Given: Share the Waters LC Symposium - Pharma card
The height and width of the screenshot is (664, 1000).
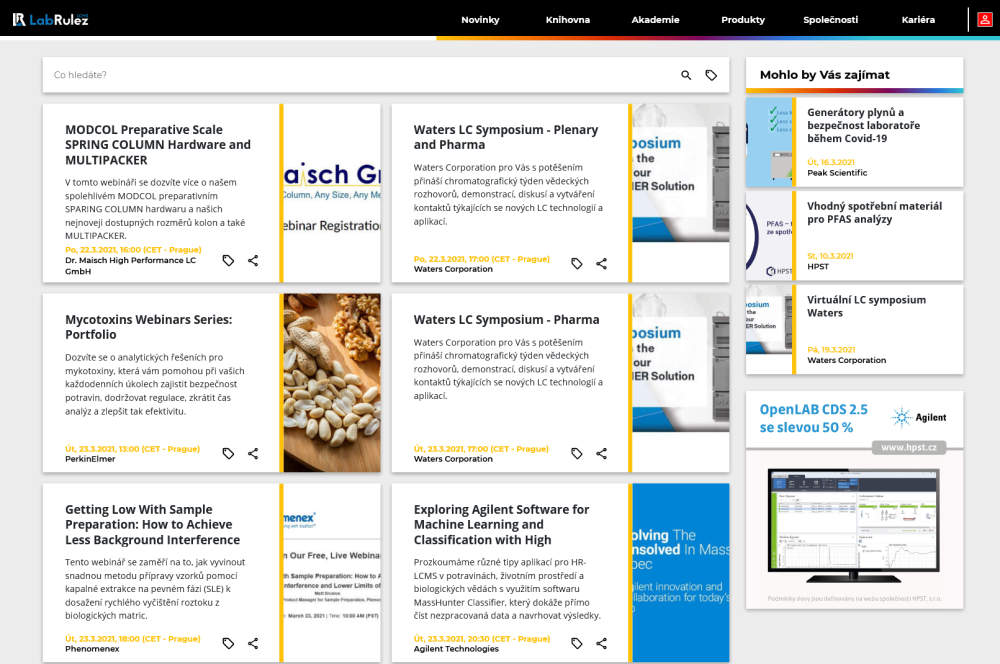Looking at the screenshot, I should coord(601,454).
